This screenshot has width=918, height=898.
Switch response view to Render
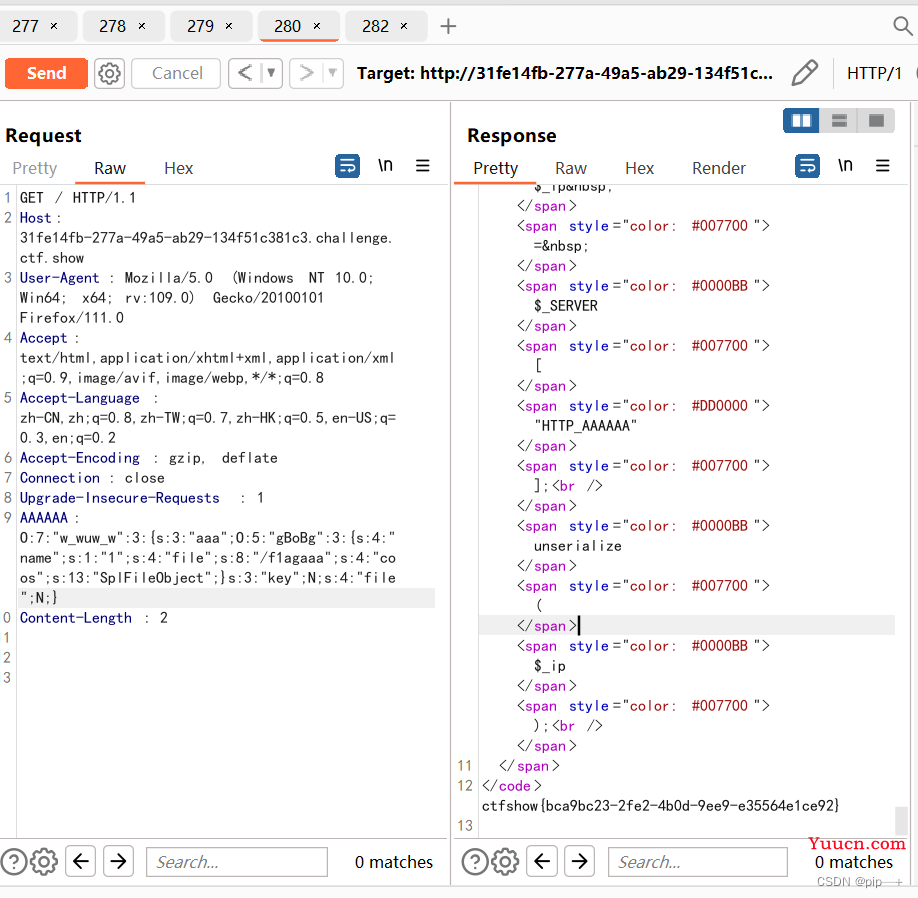click(x=718, y=169)
